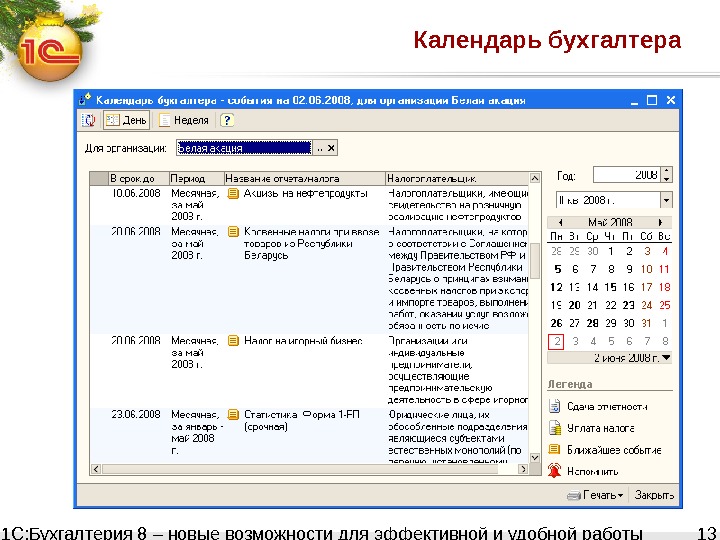The image size is (720, 540).
Task: Go to next month in calendar
Action: click(x=660, y=223)
